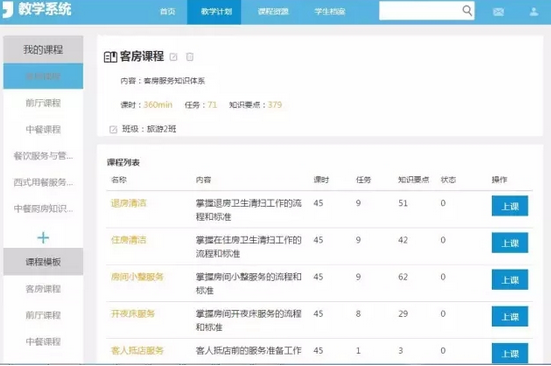
Task: Open the 退房清洁 course link
Action: pos(128,203)
